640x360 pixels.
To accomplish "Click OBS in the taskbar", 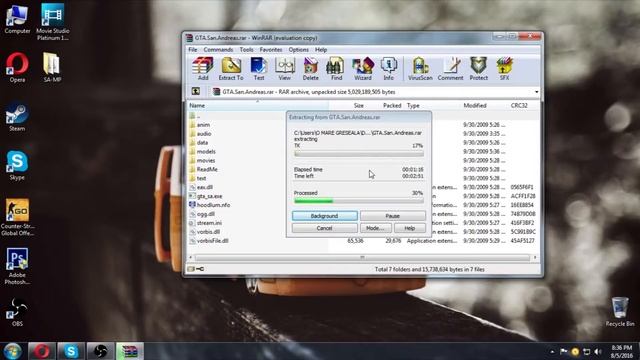I will (x=100, y=351).
